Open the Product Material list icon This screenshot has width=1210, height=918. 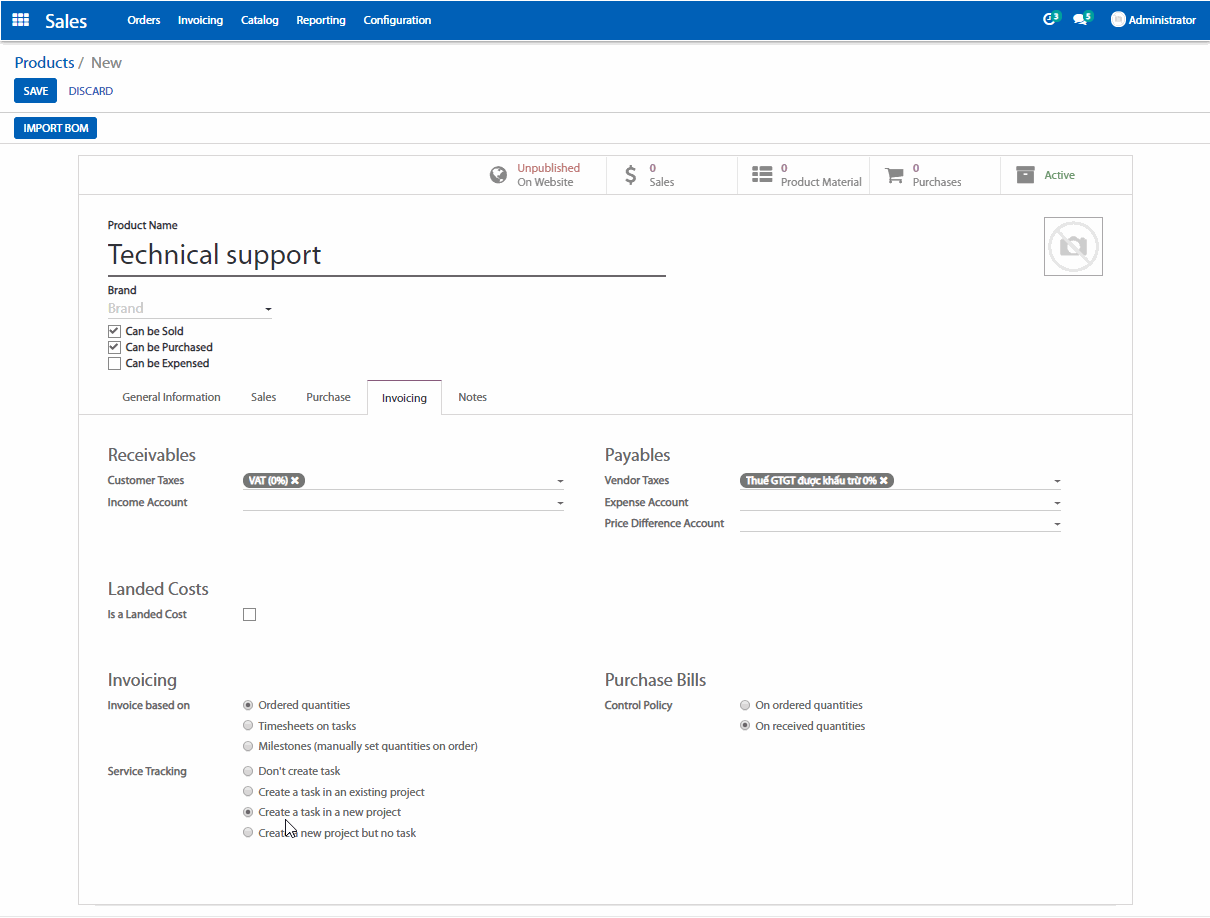762,175
